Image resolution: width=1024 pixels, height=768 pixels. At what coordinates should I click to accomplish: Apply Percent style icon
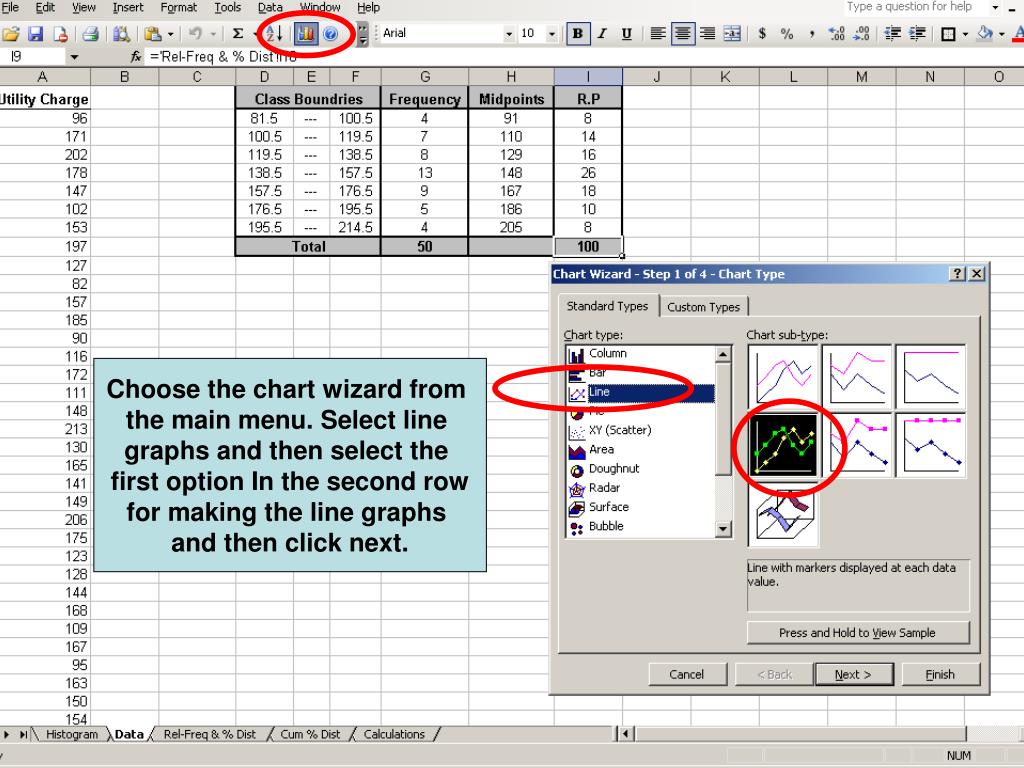click(787, 33)
